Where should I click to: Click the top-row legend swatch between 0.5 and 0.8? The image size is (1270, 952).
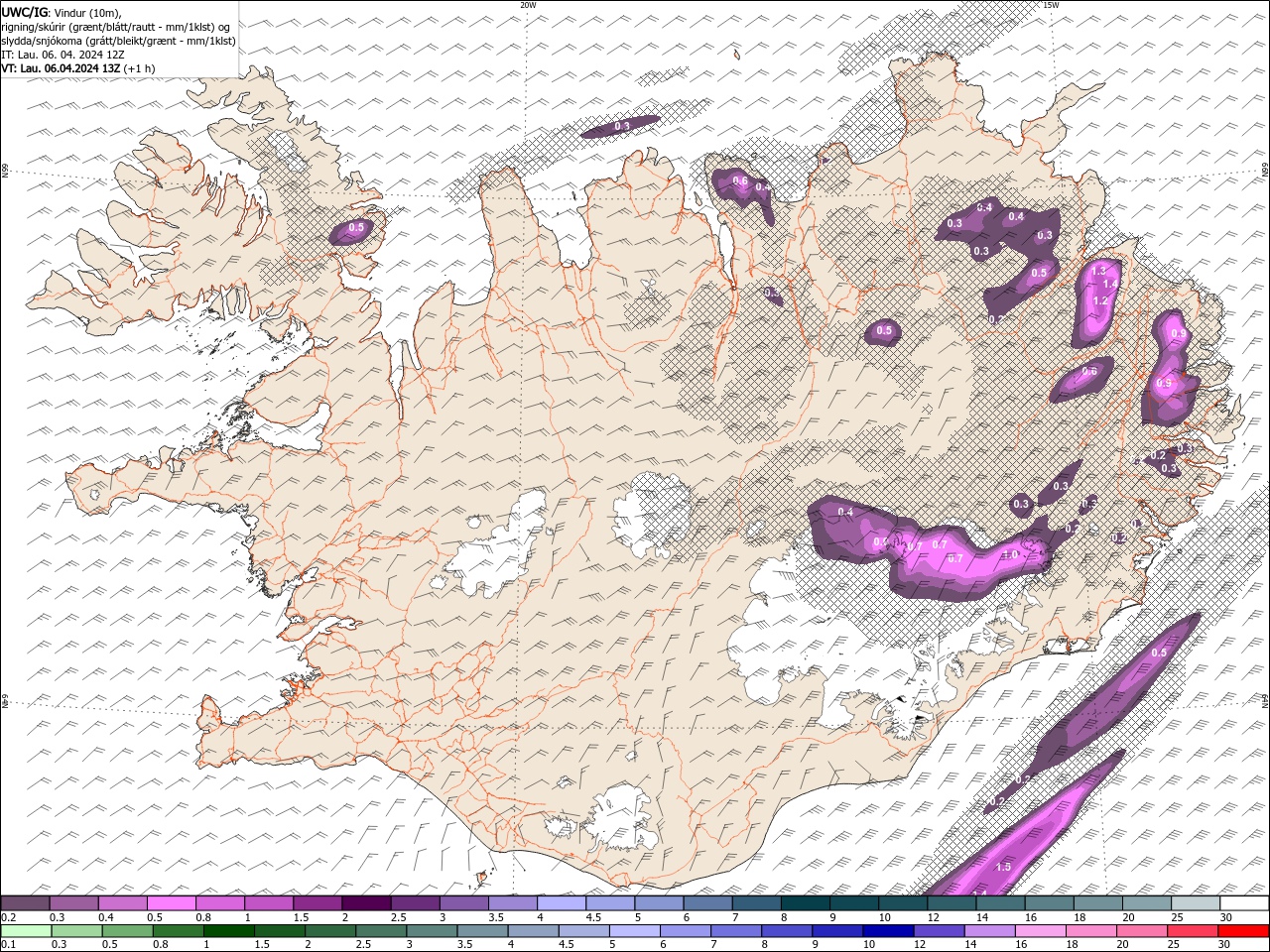[172, 903]
